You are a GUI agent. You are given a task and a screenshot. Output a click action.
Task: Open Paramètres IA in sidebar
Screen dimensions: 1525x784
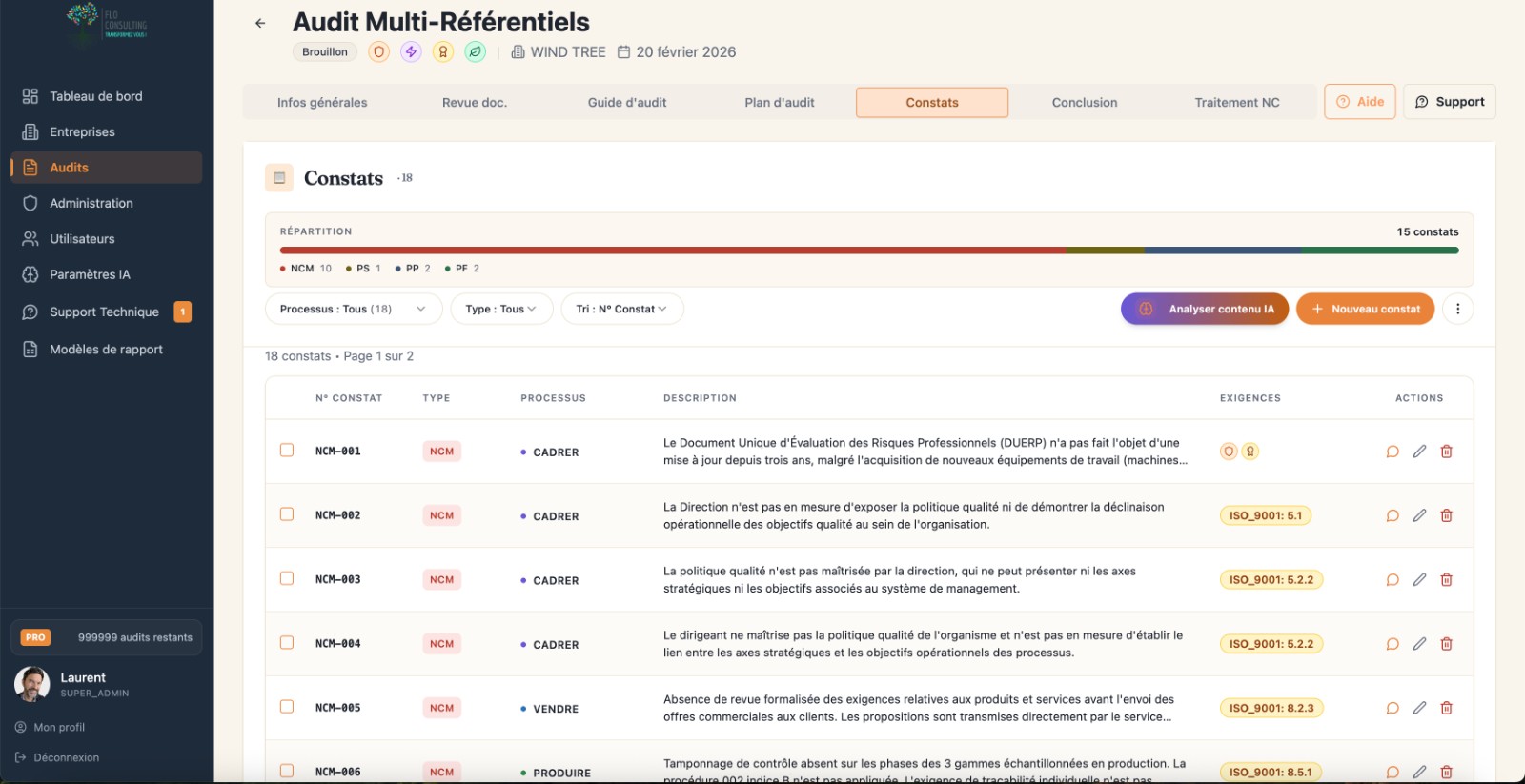107,274
